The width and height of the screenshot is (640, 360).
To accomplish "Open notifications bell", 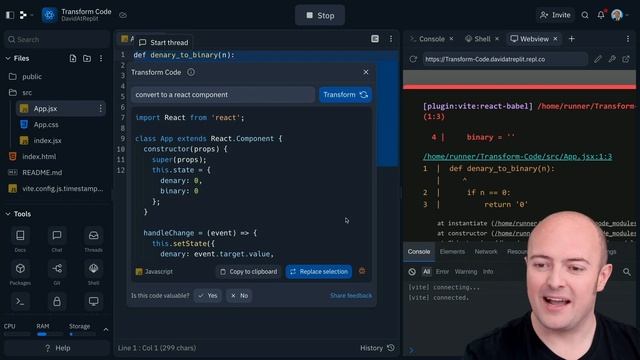I will pos(601,15).
